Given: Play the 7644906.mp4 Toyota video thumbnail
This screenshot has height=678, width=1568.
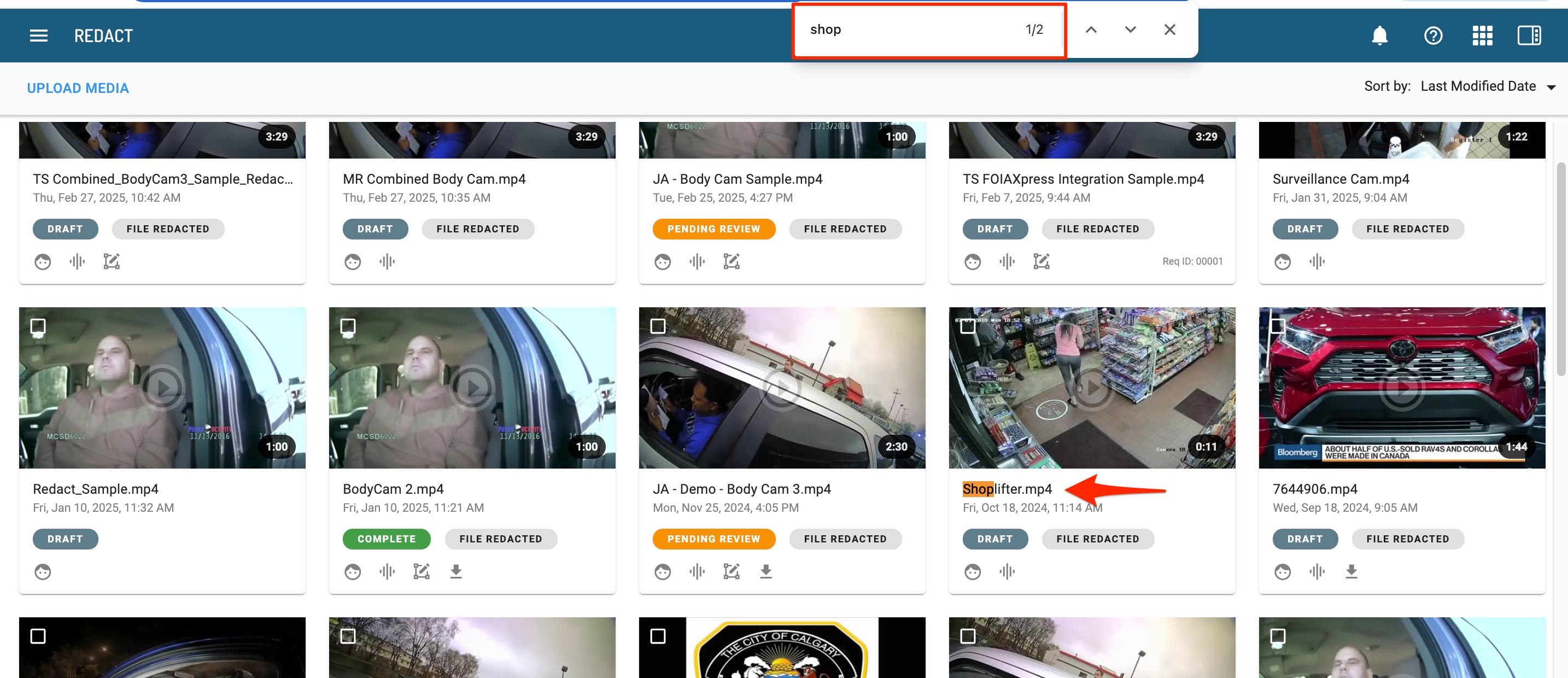Looking at the screenshot, I should tap(1401, 387).
